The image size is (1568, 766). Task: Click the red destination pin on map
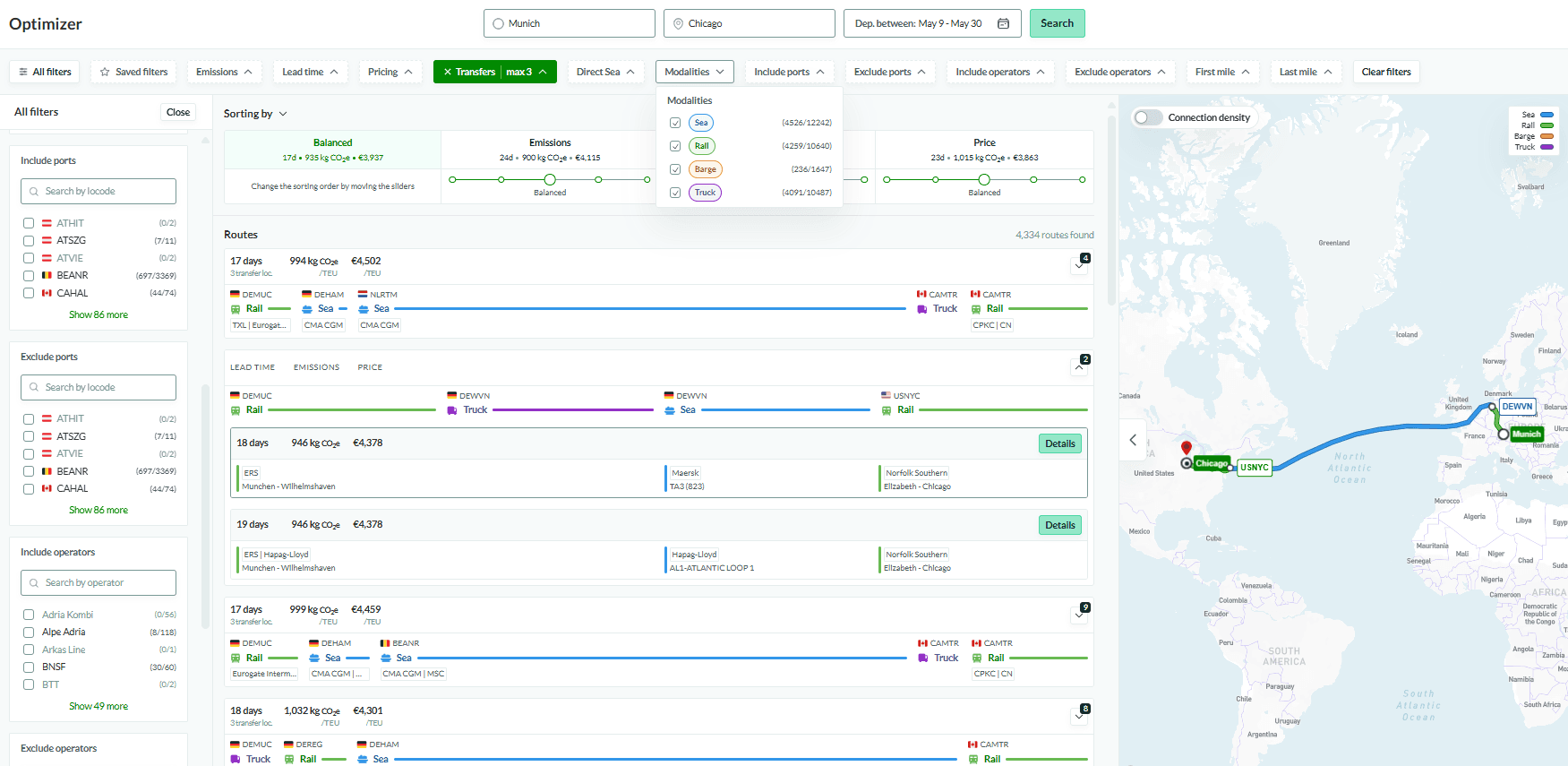(1187, 448)
